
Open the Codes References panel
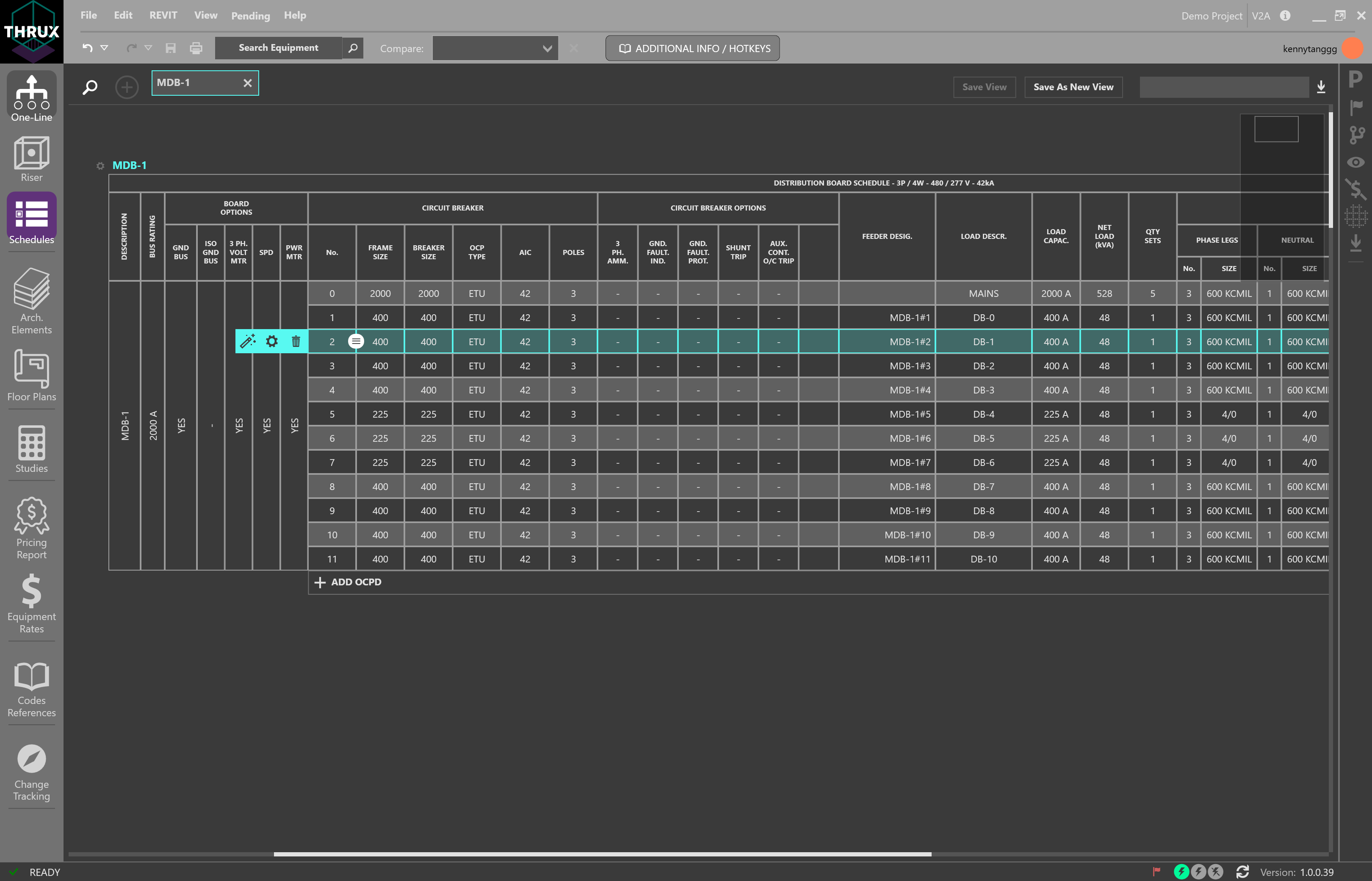(31, 689)
